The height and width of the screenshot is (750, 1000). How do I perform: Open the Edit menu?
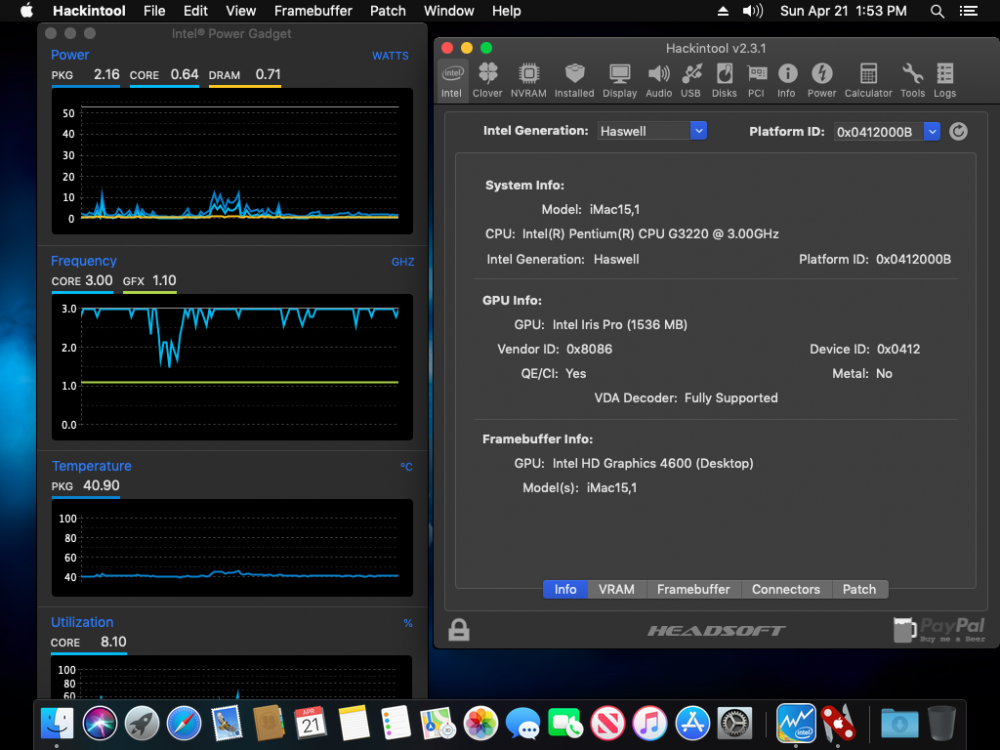pos(195,11)
